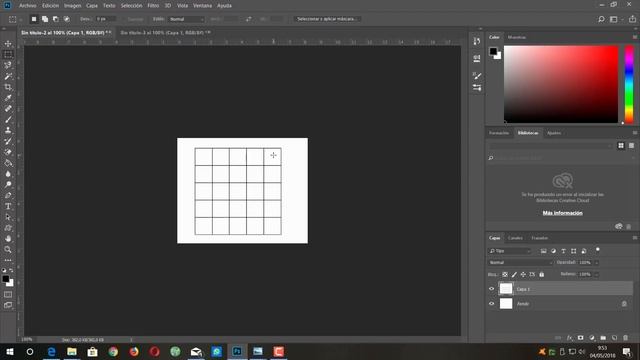The image size is (640, 360).
Task: Switch to the Muestras tab
Action: point(517,37)
